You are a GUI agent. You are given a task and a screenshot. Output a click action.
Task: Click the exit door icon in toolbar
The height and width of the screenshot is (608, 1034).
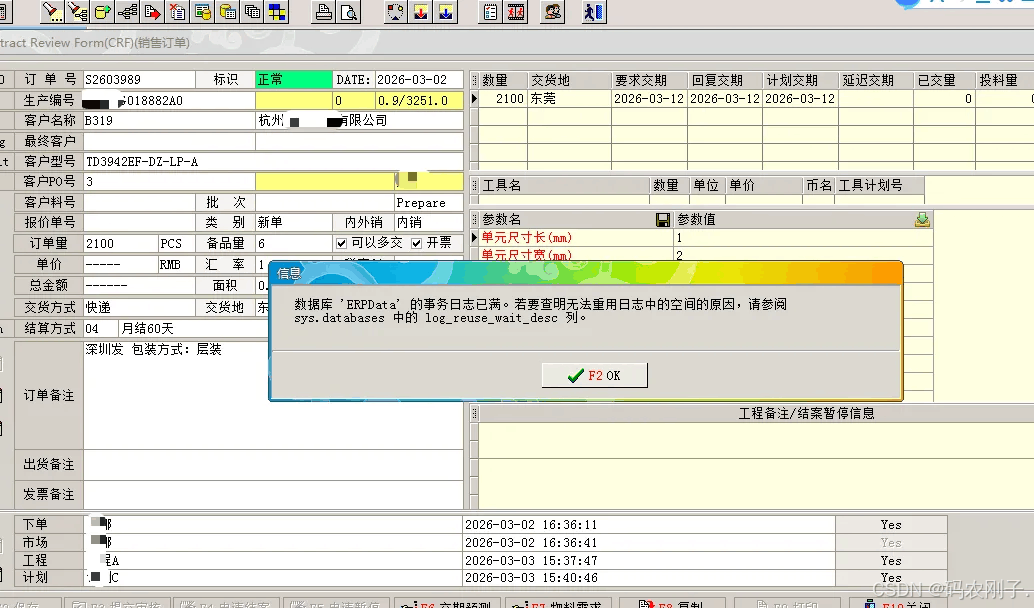(x=594, y=12)
